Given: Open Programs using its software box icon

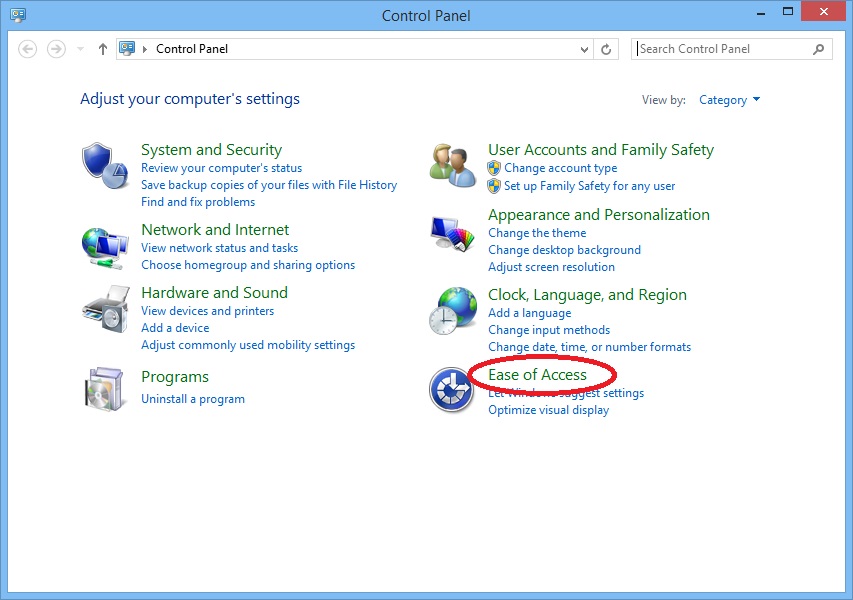Looking at the screenshot, I should [x=105, y=387].
